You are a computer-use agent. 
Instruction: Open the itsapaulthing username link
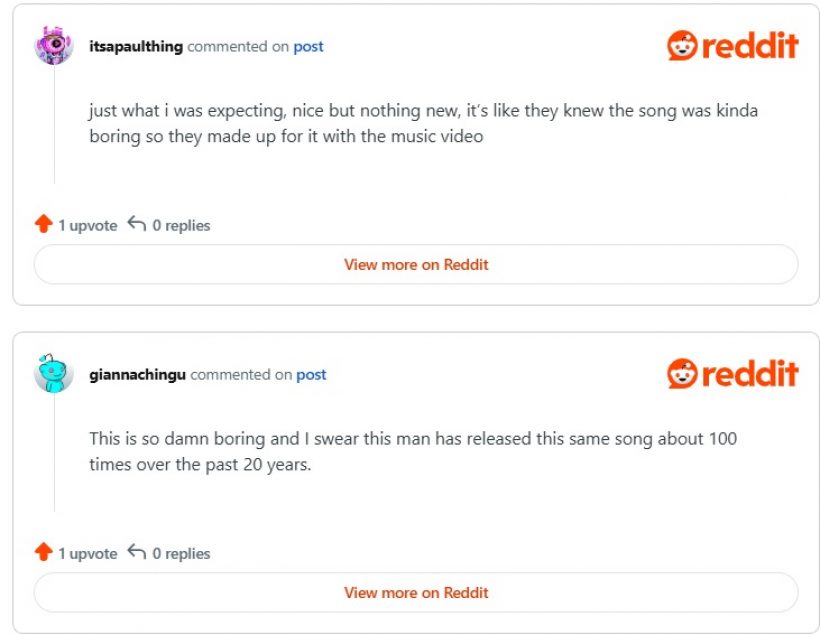136,47
